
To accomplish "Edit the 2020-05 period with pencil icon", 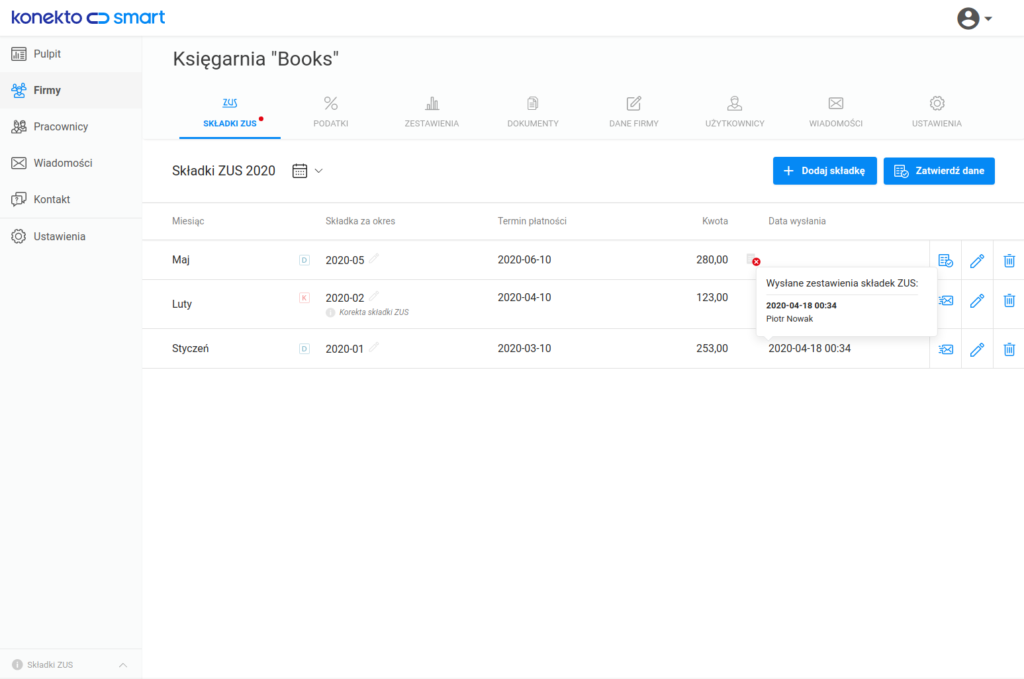I will (374, 259).
